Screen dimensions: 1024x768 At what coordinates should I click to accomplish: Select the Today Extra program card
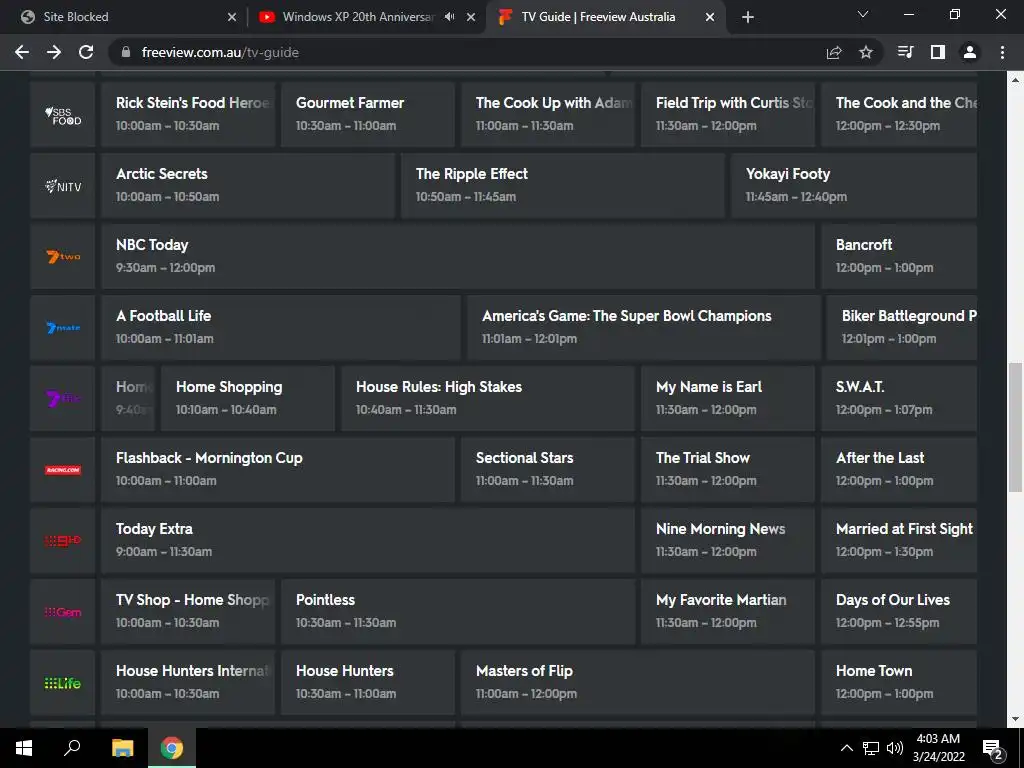[368, 541]
